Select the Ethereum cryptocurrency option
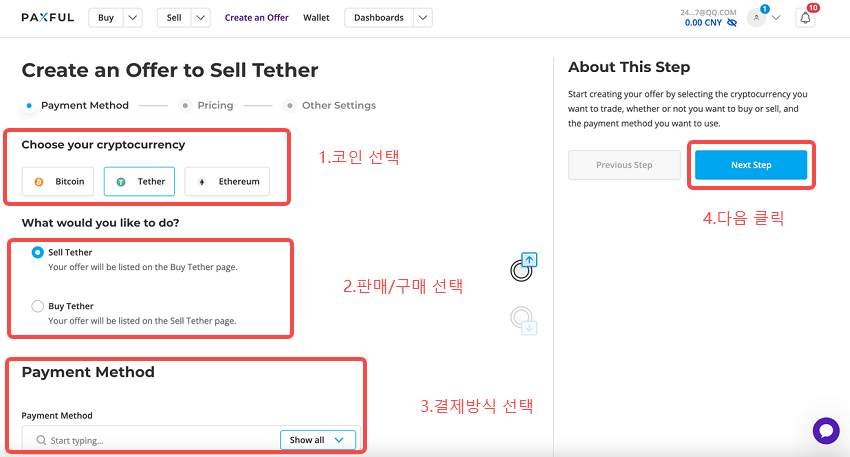This screenshot has width=850, height=457. pyautogui.click(x=227, y=182)
